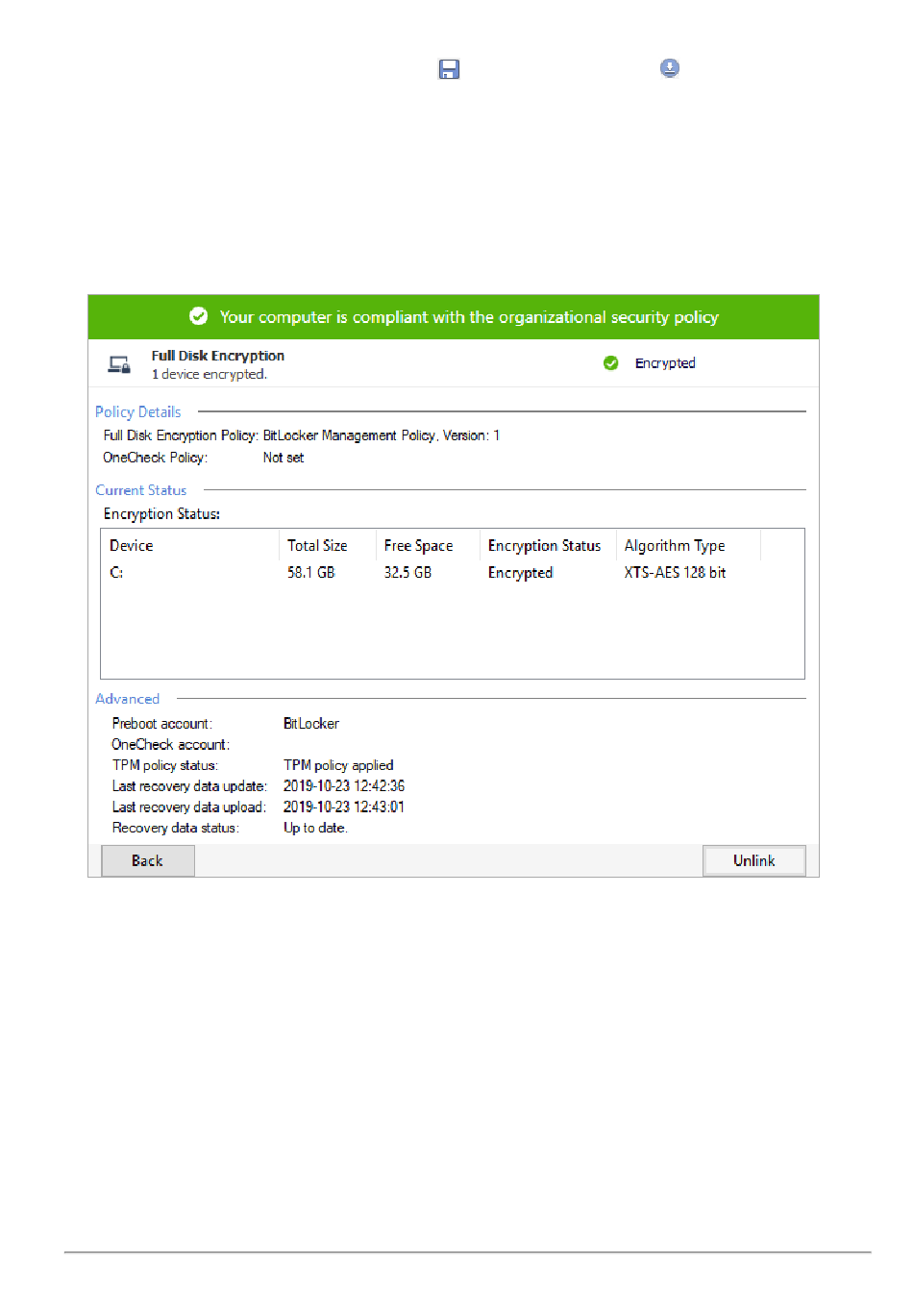913x1316 pixels.
Task: Click the Encrypted status label beside green check
Action: pos(665,363)
